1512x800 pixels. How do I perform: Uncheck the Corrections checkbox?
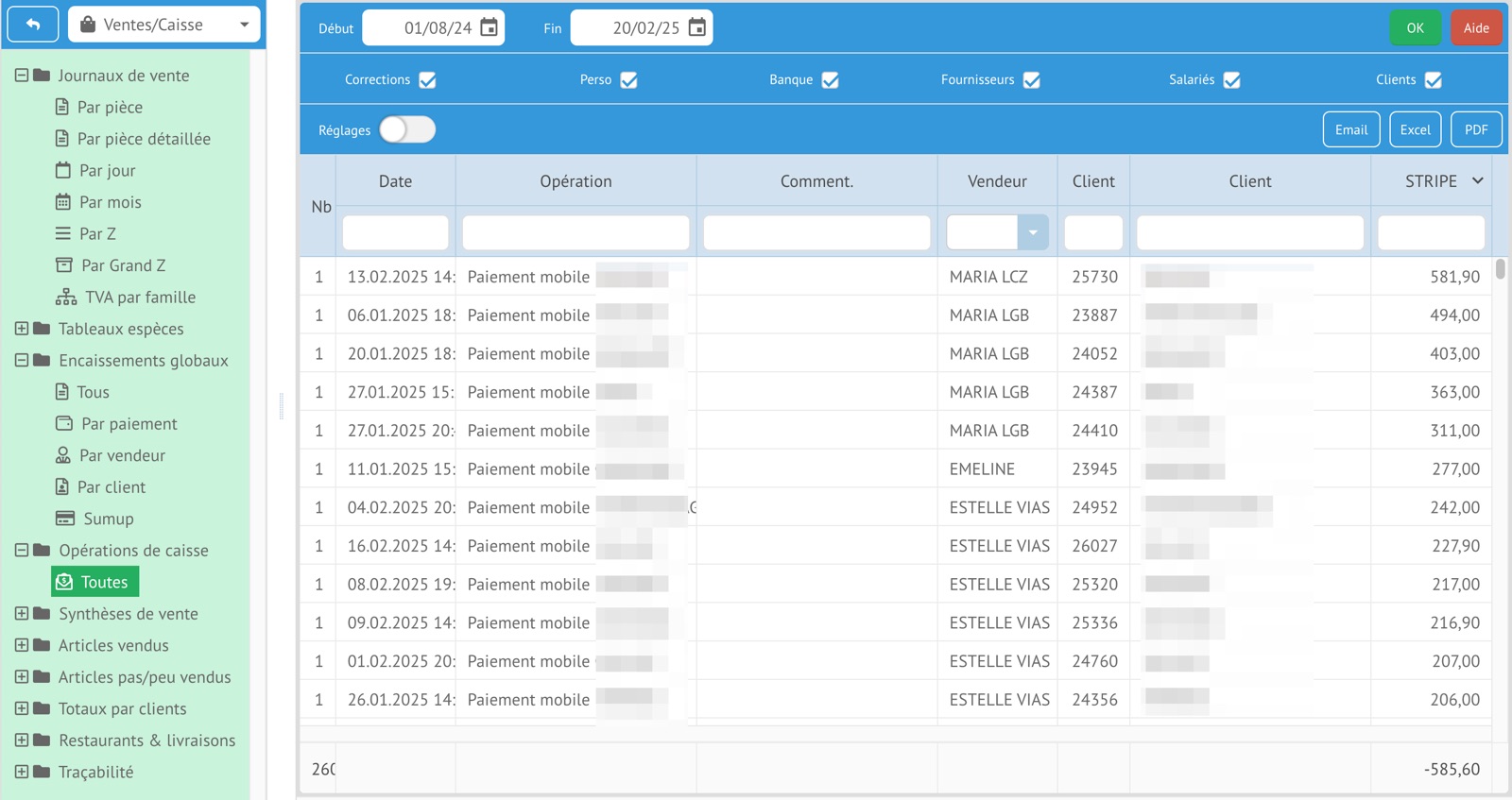pyautogui.click(x=427, y=80)
